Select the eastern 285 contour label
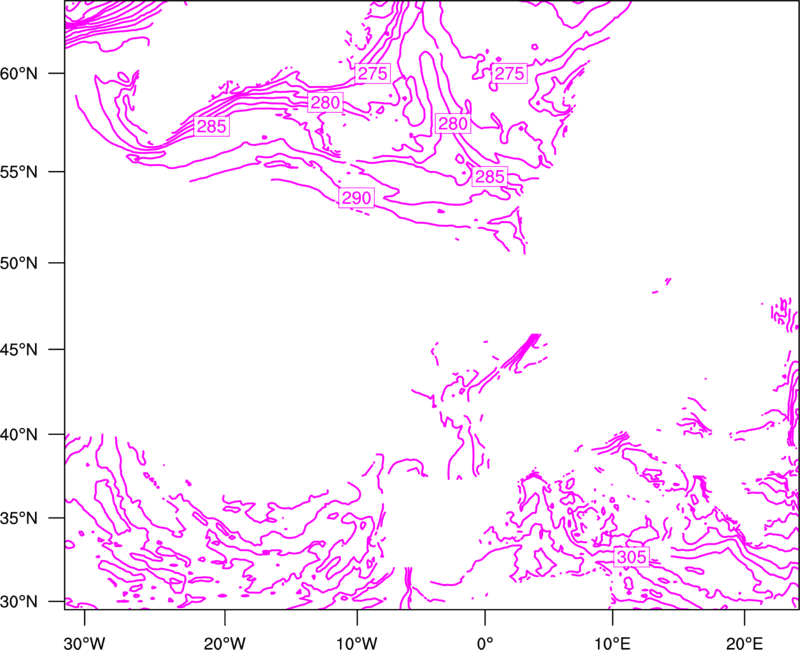The width and height of the screenshot is (800, 650). tap(490, 177)
